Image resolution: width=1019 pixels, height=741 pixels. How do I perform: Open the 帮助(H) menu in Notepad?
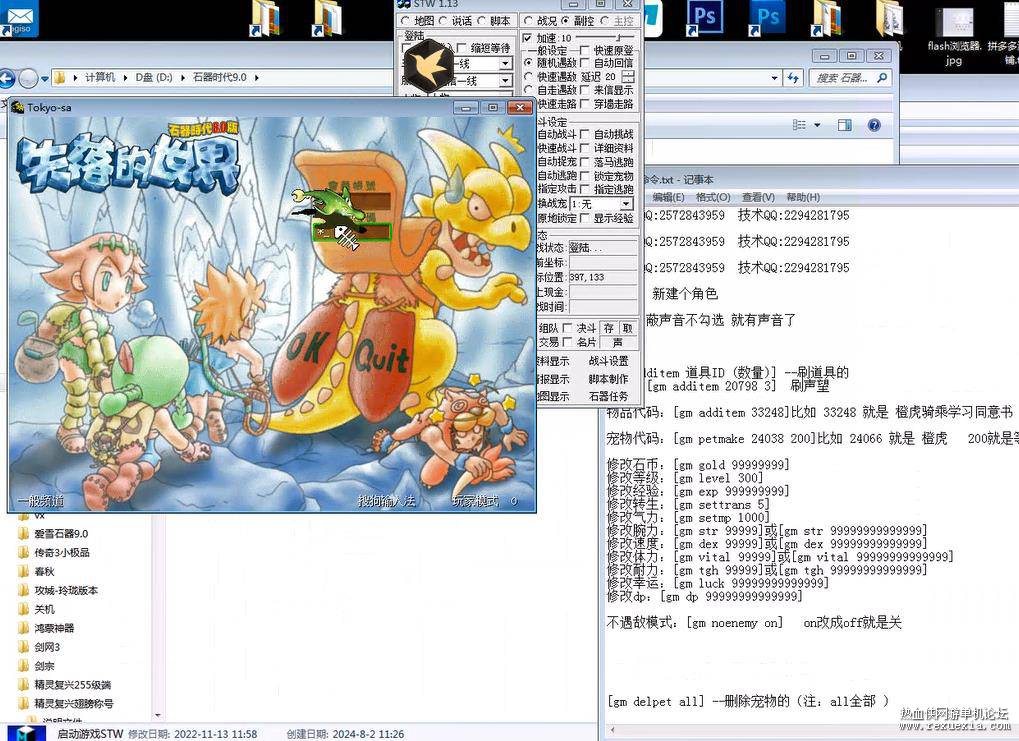coord(803,197)
